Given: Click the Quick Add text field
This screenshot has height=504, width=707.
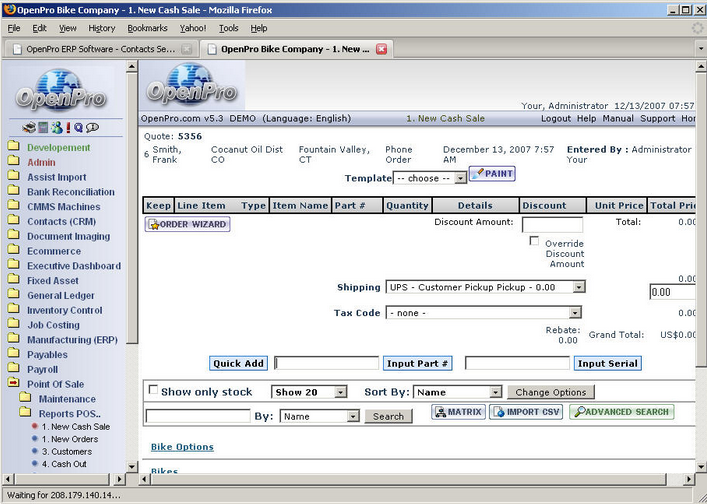Looking at the screenshot, I should point(326,363).
